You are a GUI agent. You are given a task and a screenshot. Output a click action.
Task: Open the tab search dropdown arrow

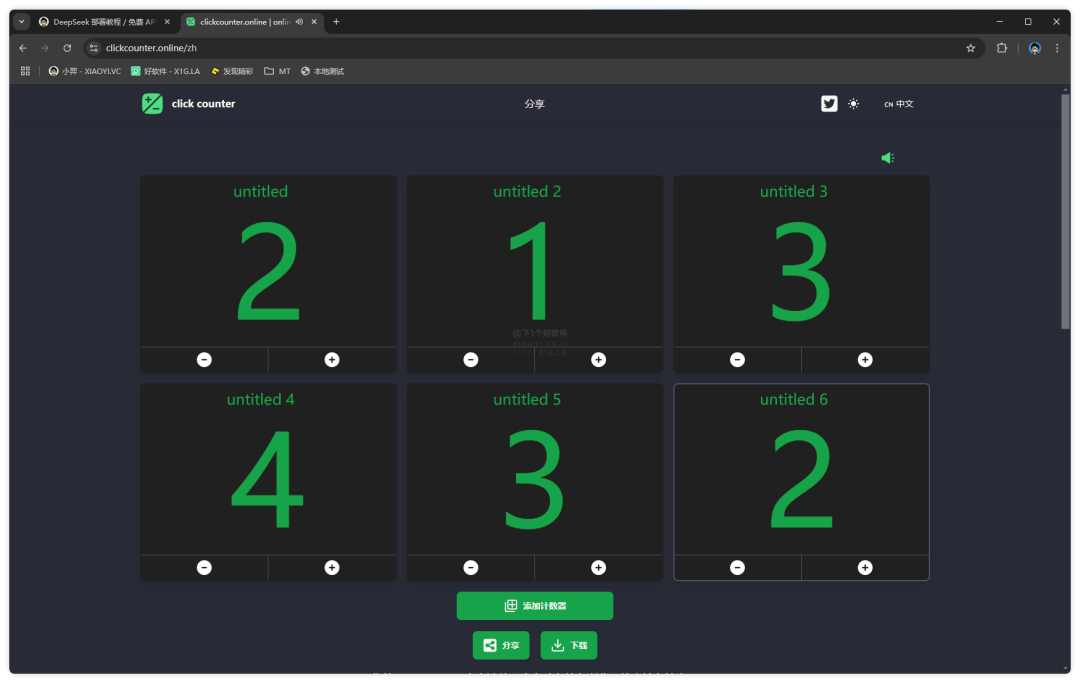point(22,22)
